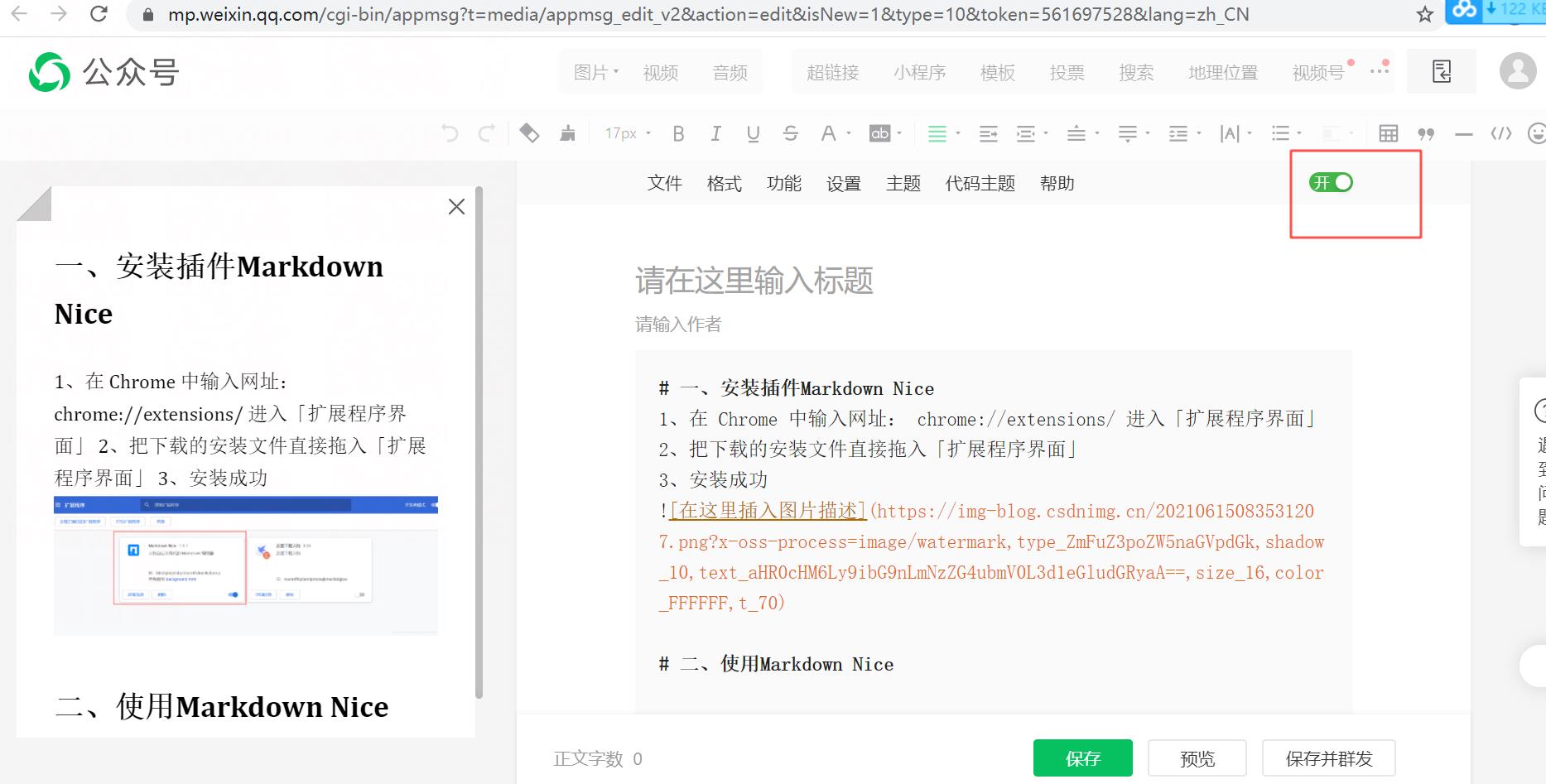Open the 功能 menu
The height and width of the screenshot is (784, 1546).
pos(784,183)
